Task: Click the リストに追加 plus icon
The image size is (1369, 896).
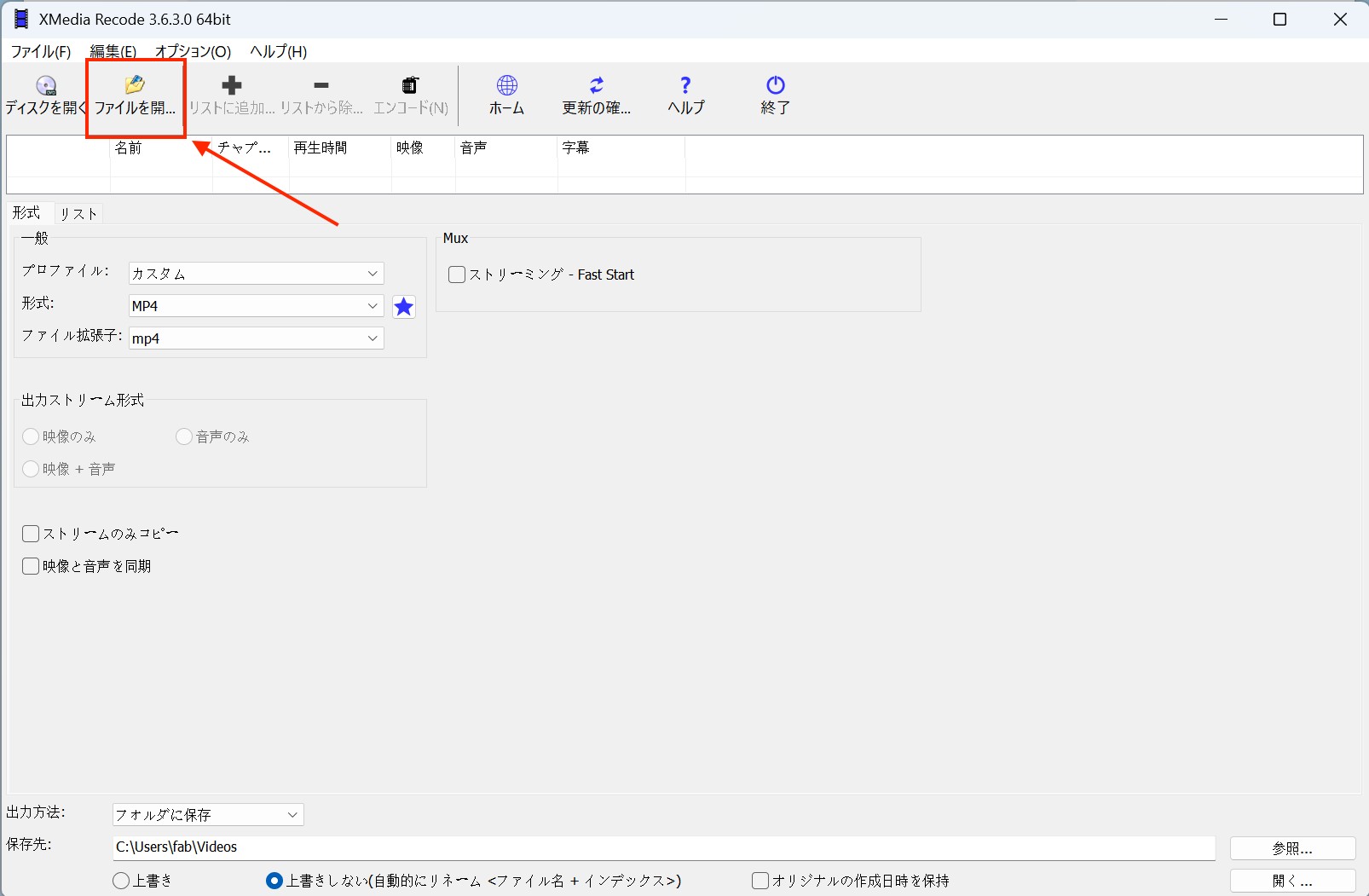Action: point(232,84)
